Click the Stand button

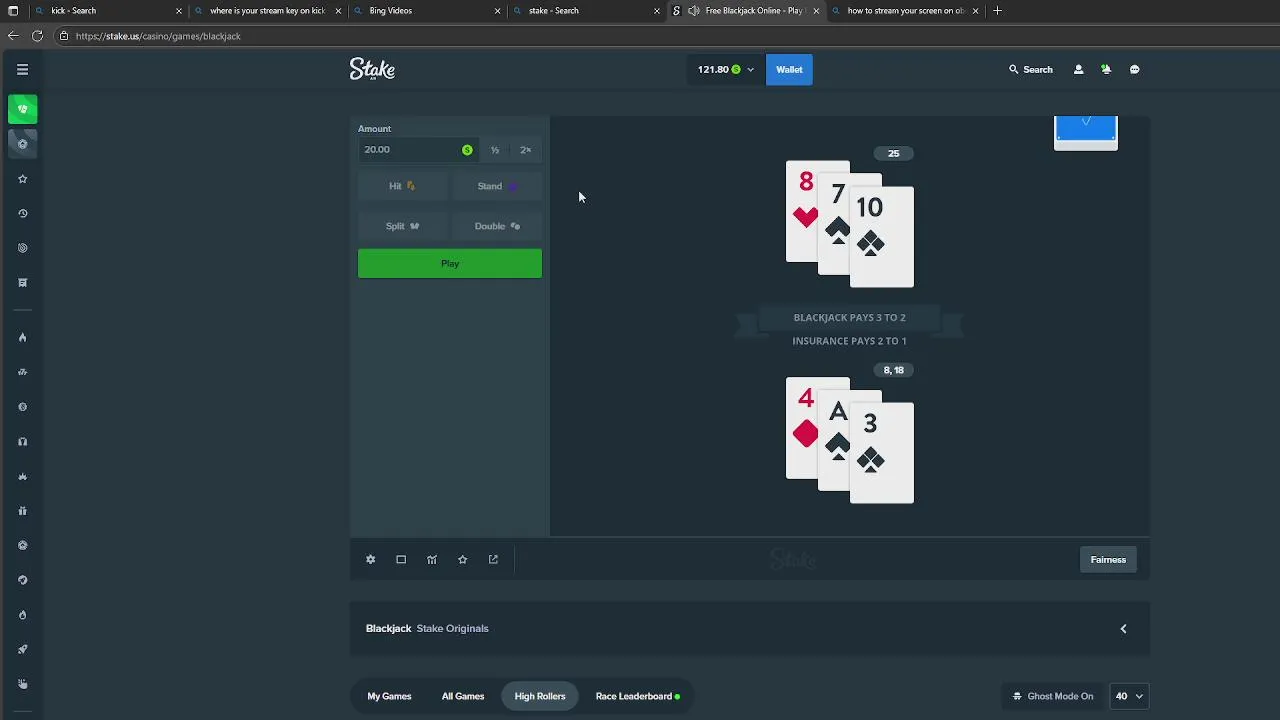coord(497,186)
